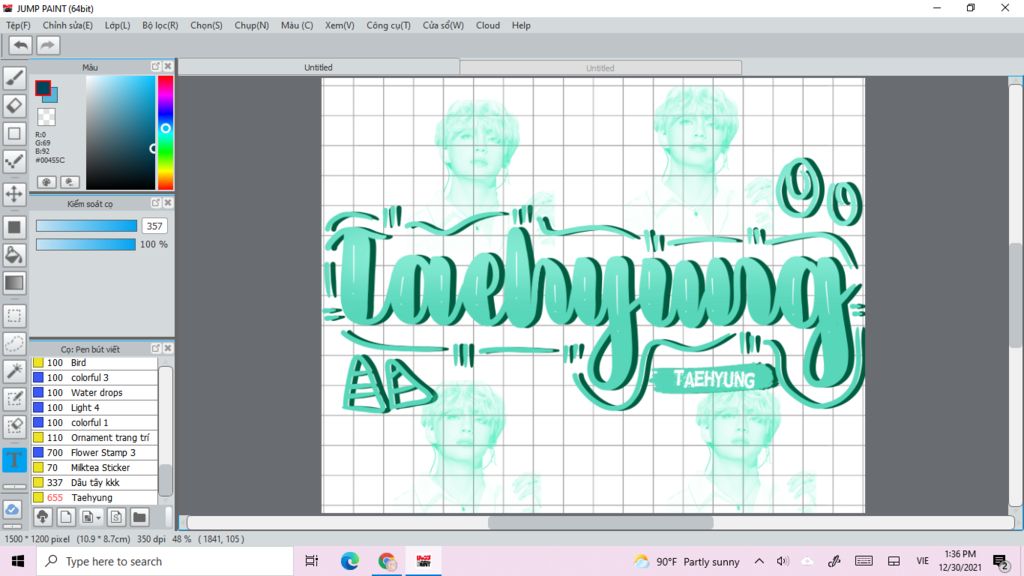The height and width of the screenshot is (576, 1024).
Task: Select the Text tool
Action: tap(14, 460)
